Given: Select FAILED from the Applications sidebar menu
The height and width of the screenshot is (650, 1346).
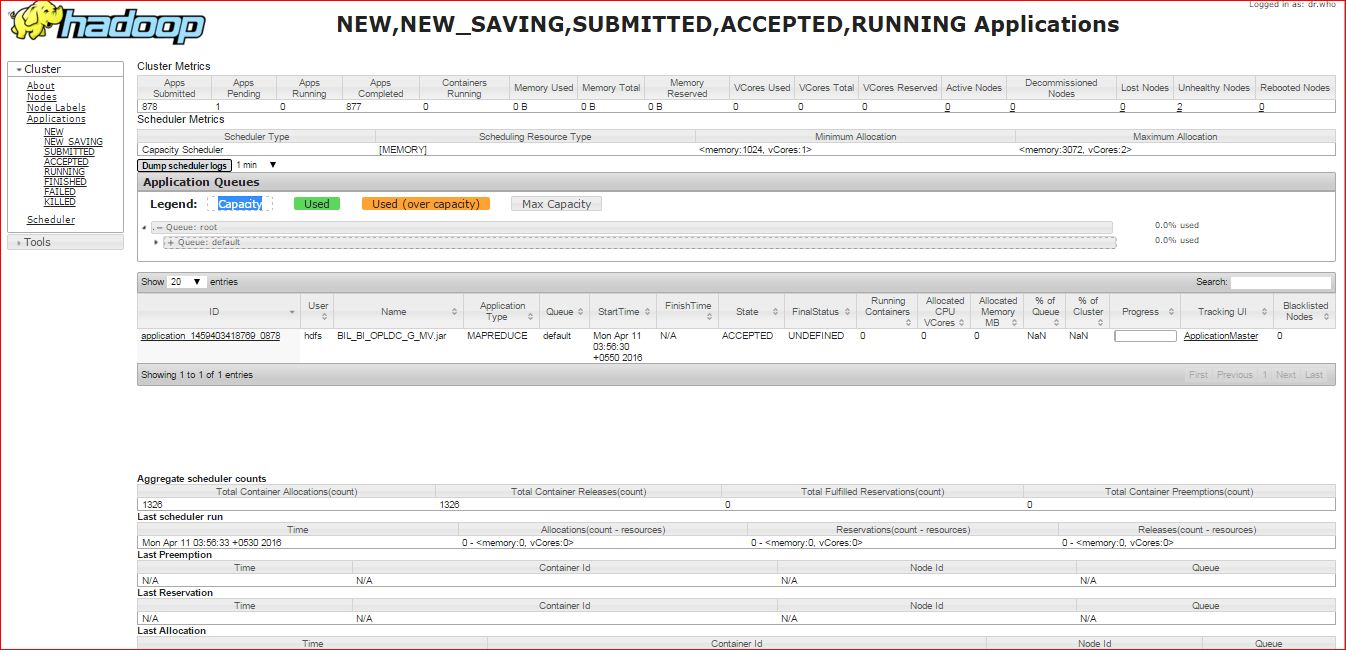Looking at the screenshot, I should pyautogui.click(x=59, y=191).
